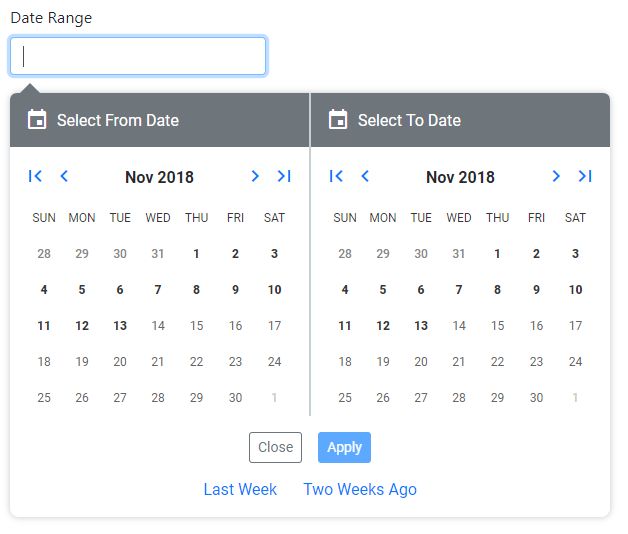Jump to first month in To calendar
Screen dimensions: 628x534
337,177
